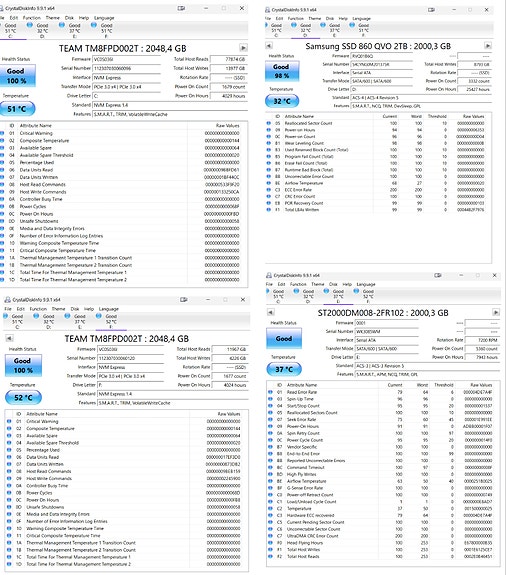Open the Language menu in the 52 °C TEAM window

pos(109,309)
